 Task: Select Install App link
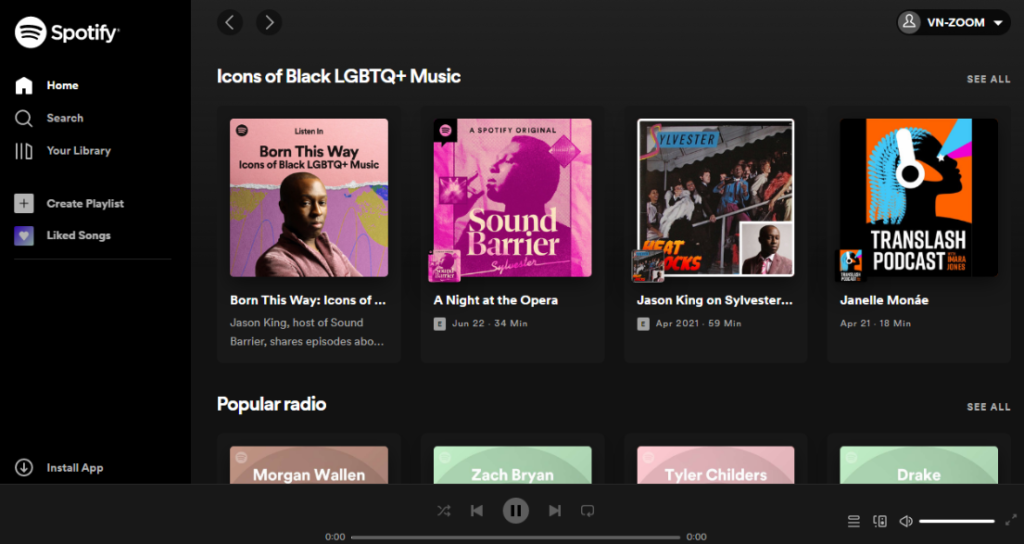74,468
